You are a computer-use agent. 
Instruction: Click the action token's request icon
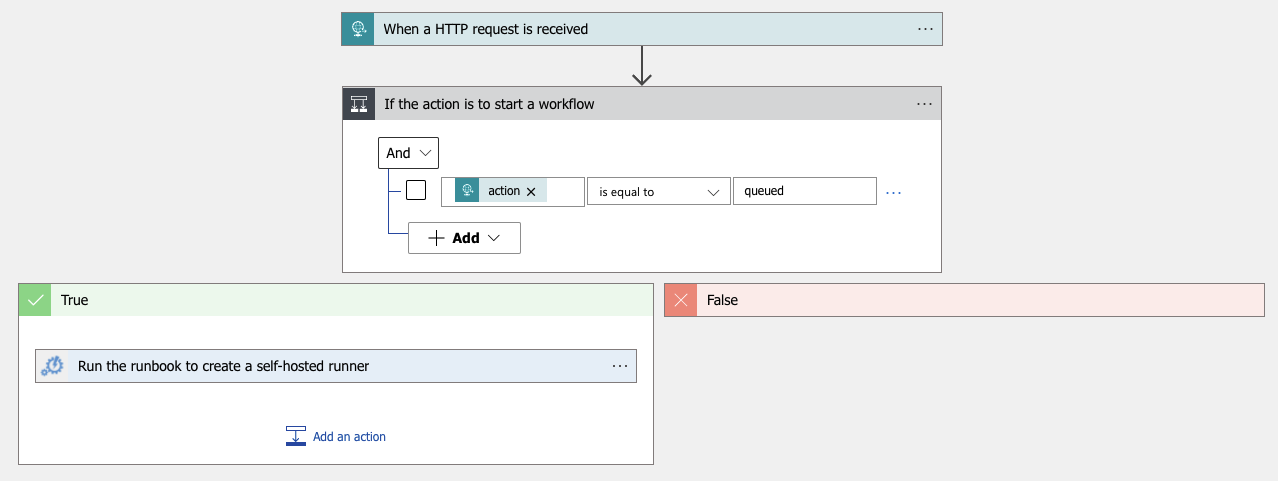coord(468,191)
